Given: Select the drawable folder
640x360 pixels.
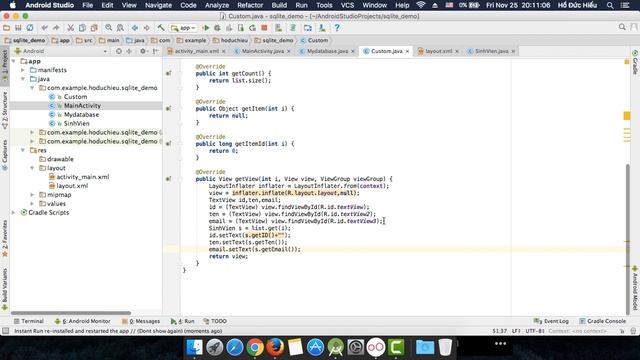Looking at the screenshot, I should click(x=60, y=159).
